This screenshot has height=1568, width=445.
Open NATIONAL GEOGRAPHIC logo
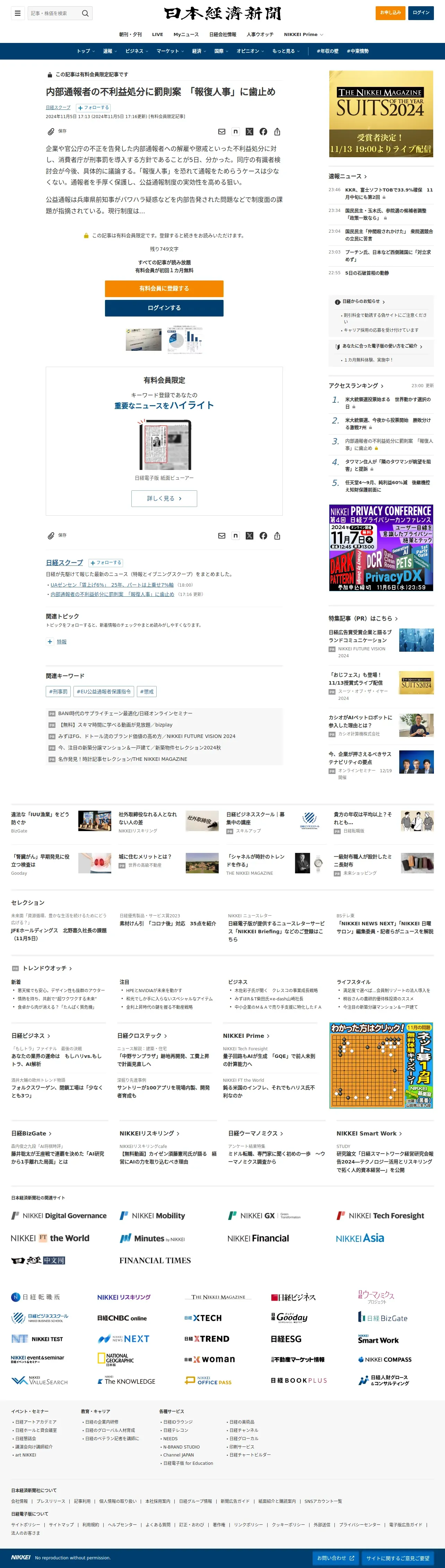(116, 1359)
